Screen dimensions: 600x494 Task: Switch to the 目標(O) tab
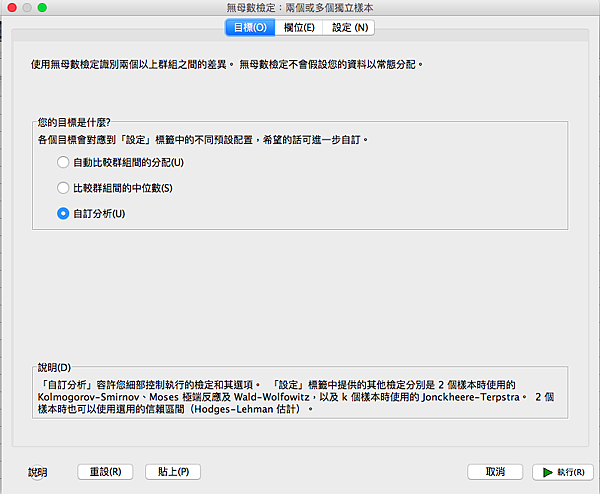(x=250, y=28)
